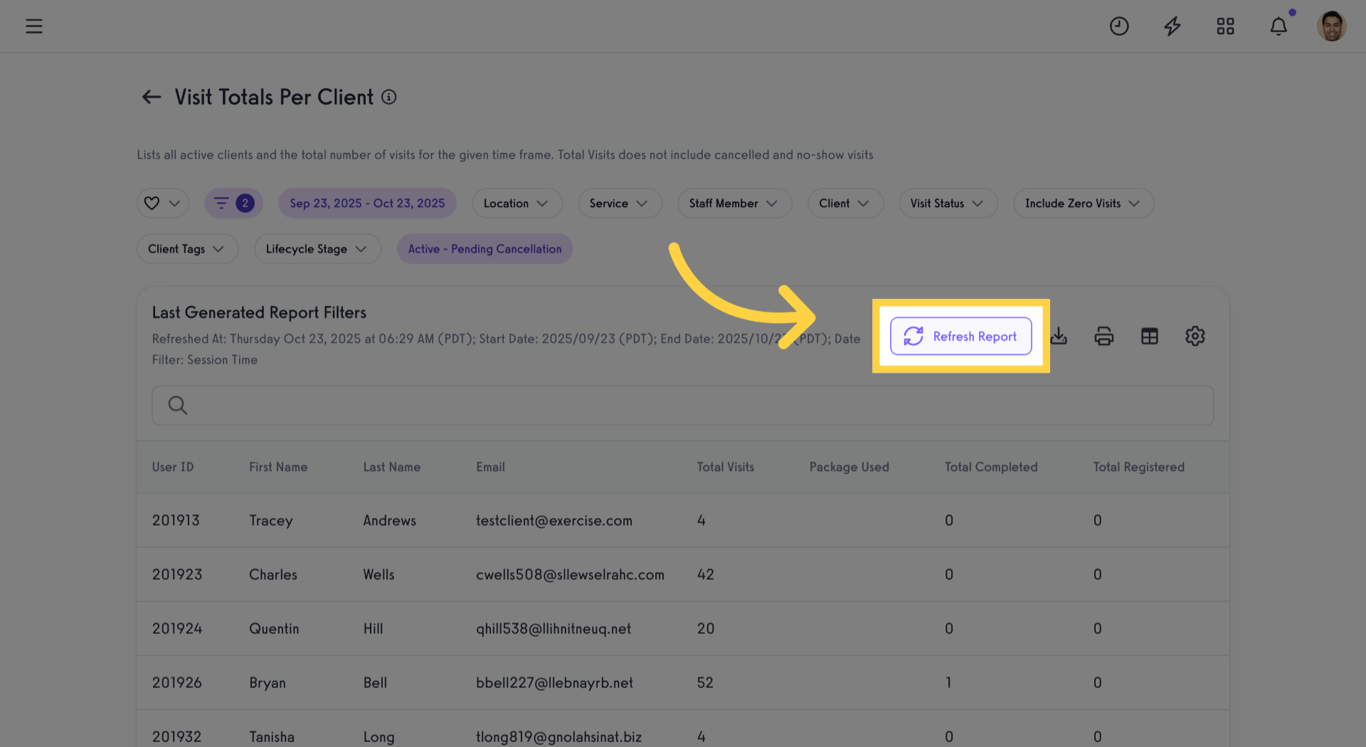This screenshot has height=747, width=1366.
Task: Click the Refresh Report button
Action: 960,336
